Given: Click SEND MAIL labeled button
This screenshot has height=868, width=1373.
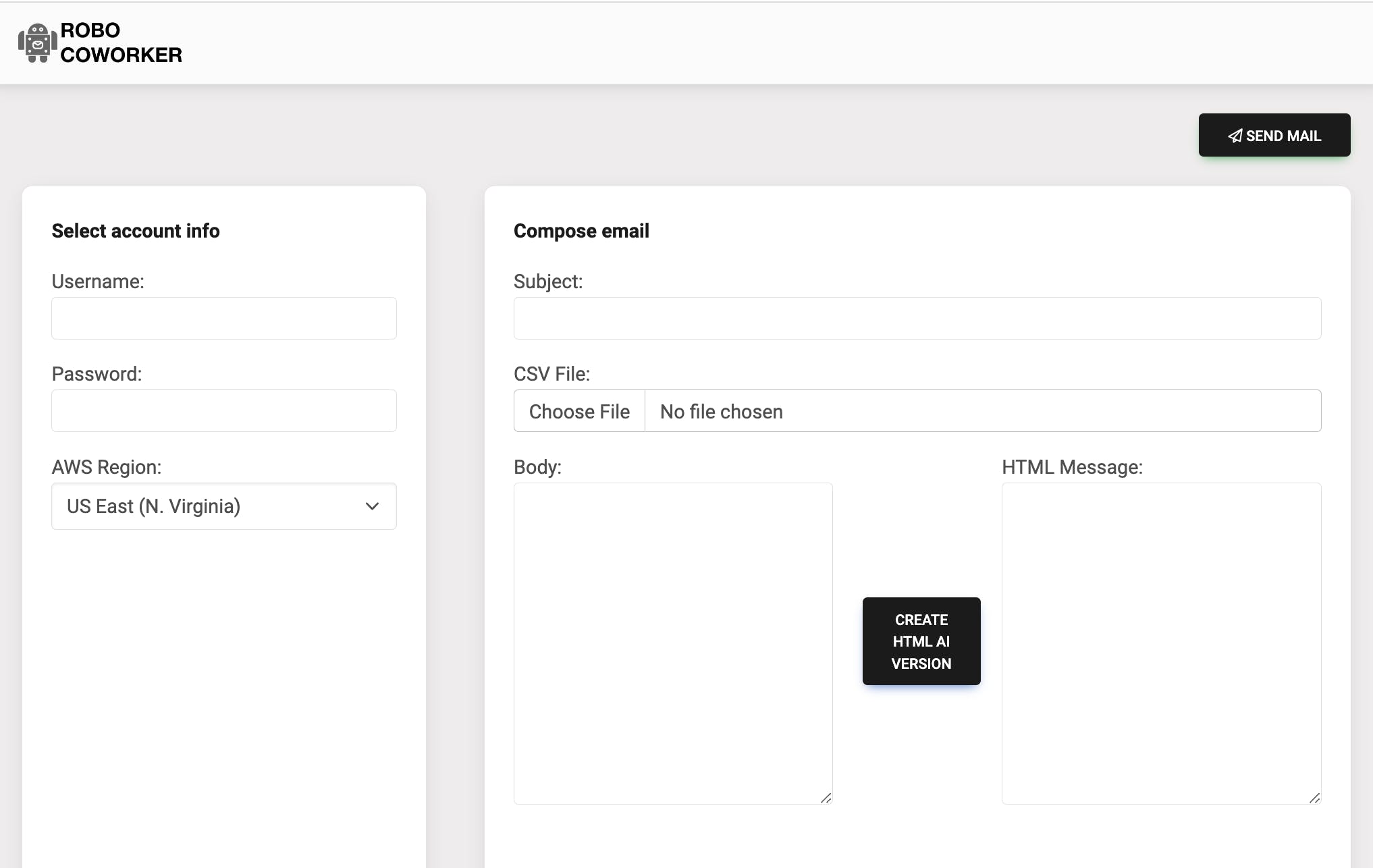Looking at the screenshot, I should pyautogui.click(x=1274, y=135).
